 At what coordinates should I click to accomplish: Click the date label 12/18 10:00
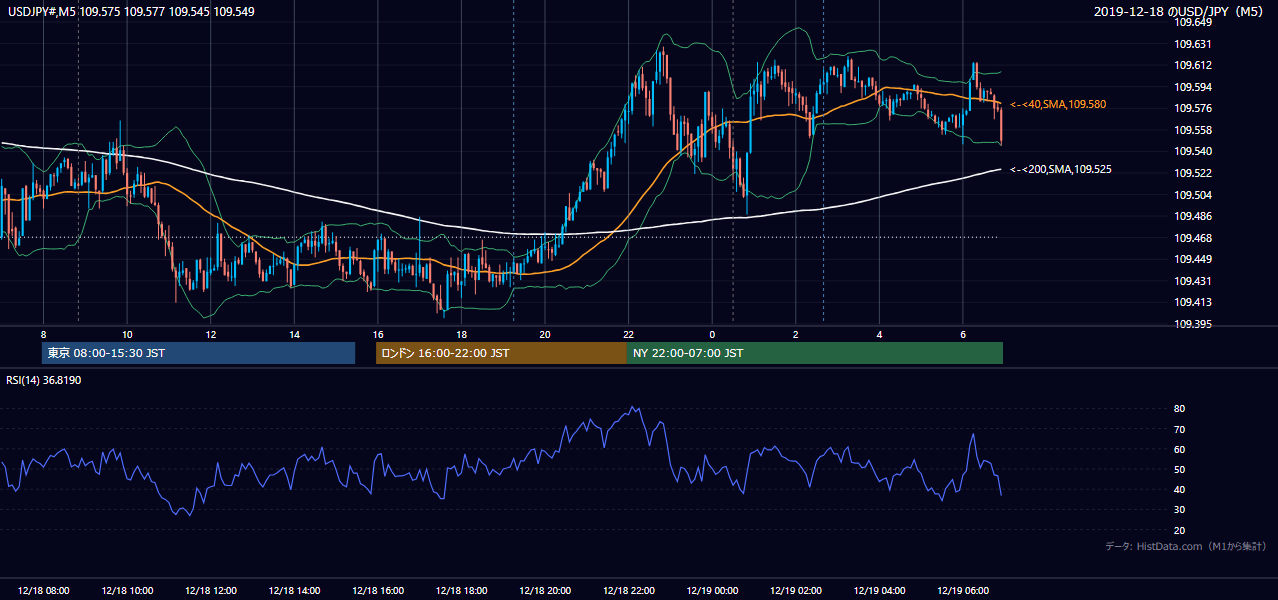[127, 591]
